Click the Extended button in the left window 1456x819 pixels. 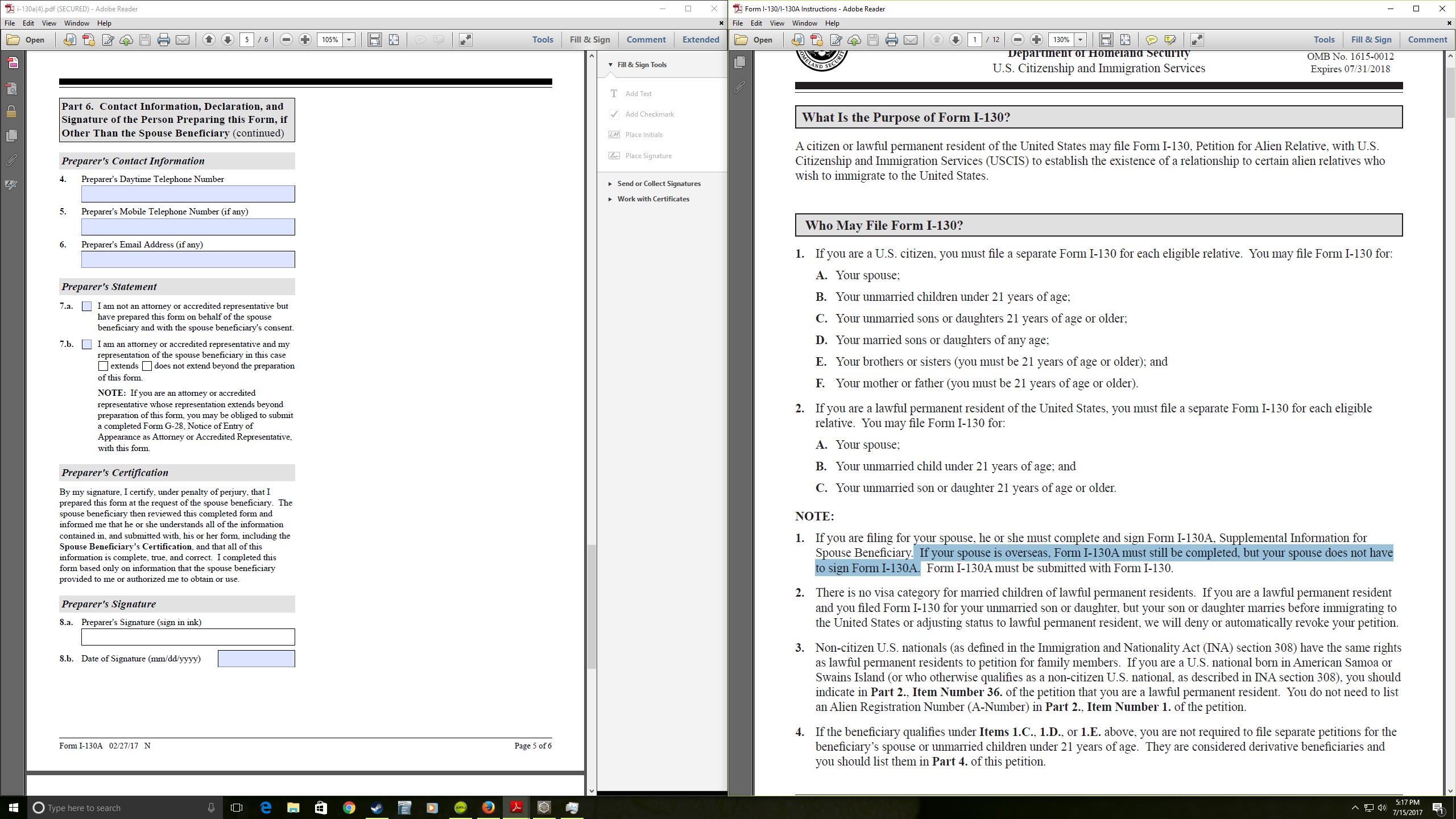(701, 40)
